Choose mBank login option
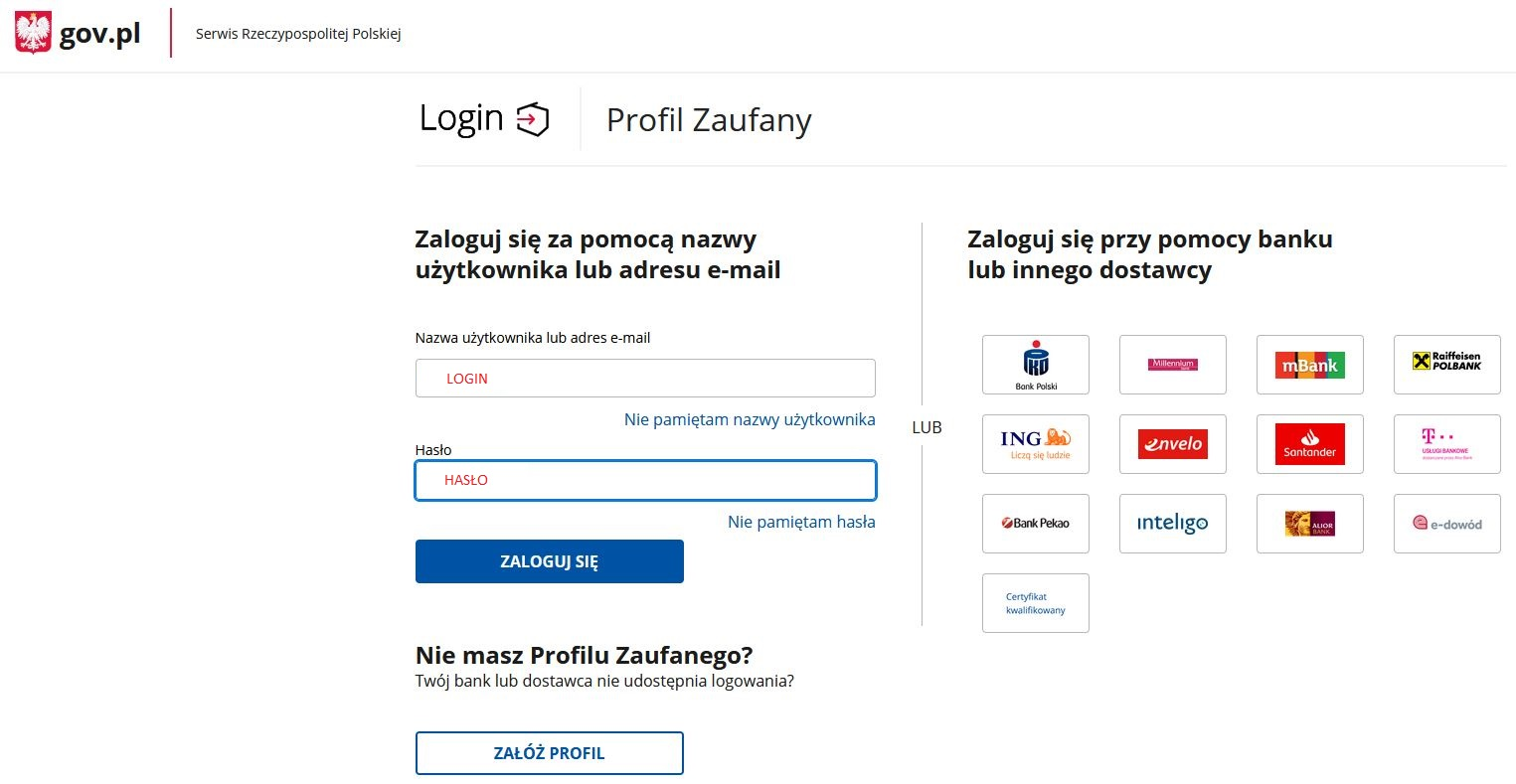 tap(1309, 365)
